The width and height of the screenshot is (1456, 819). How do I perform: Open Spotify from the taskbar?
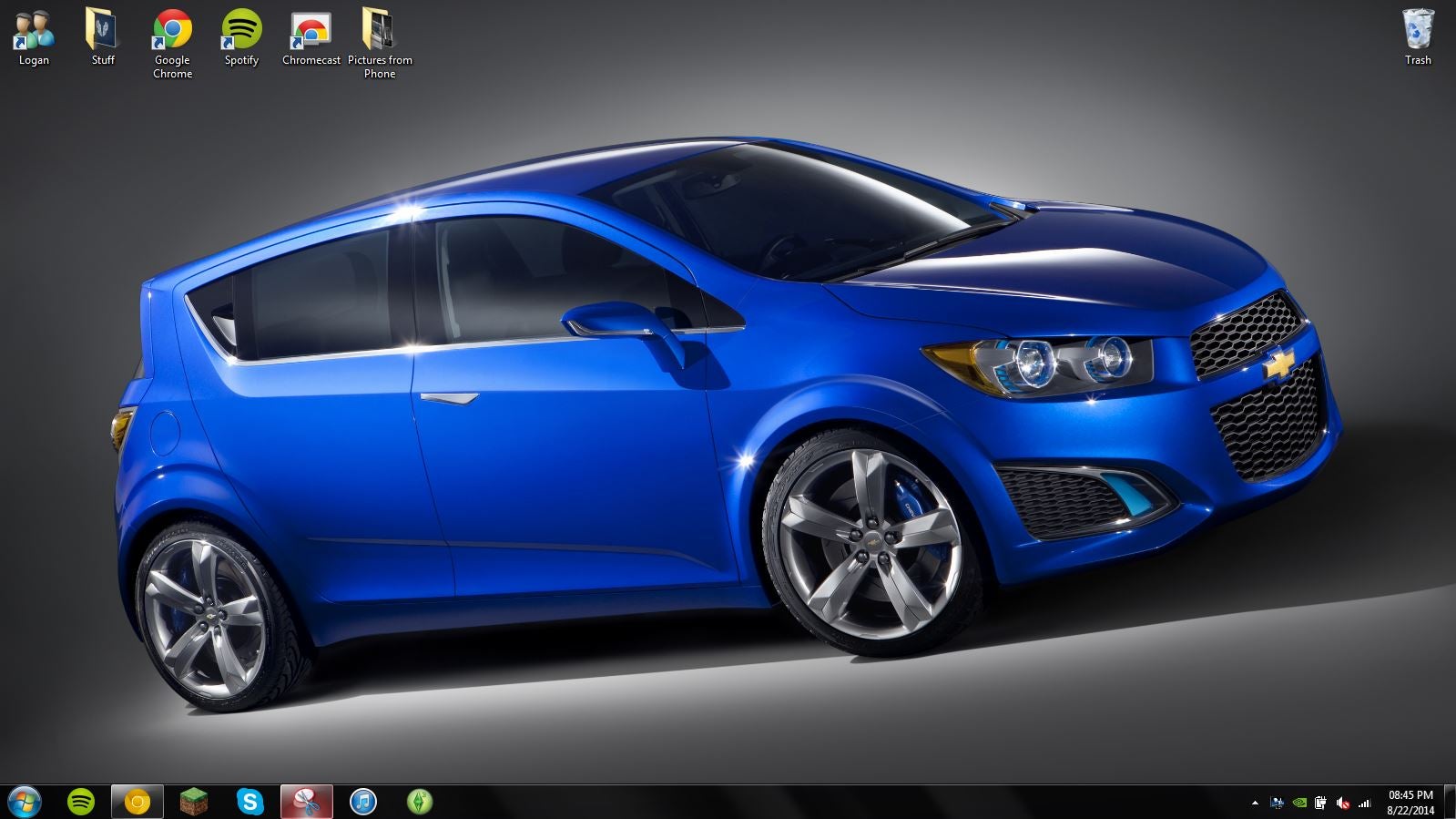[81, 802]
